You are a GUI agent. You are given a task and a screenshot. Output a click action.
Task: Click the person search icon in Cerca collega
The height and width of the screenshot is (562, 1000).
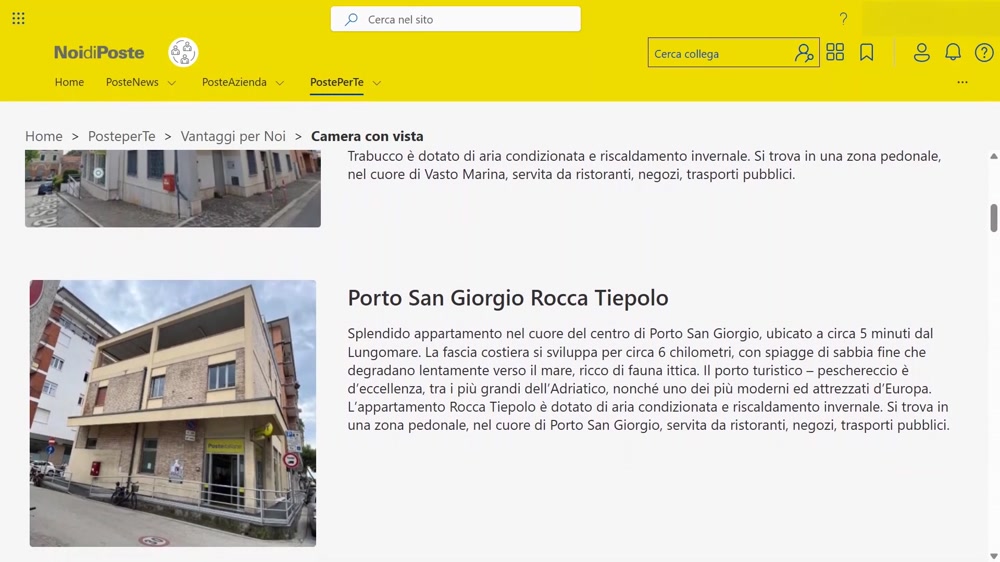[x=804, y=53]
